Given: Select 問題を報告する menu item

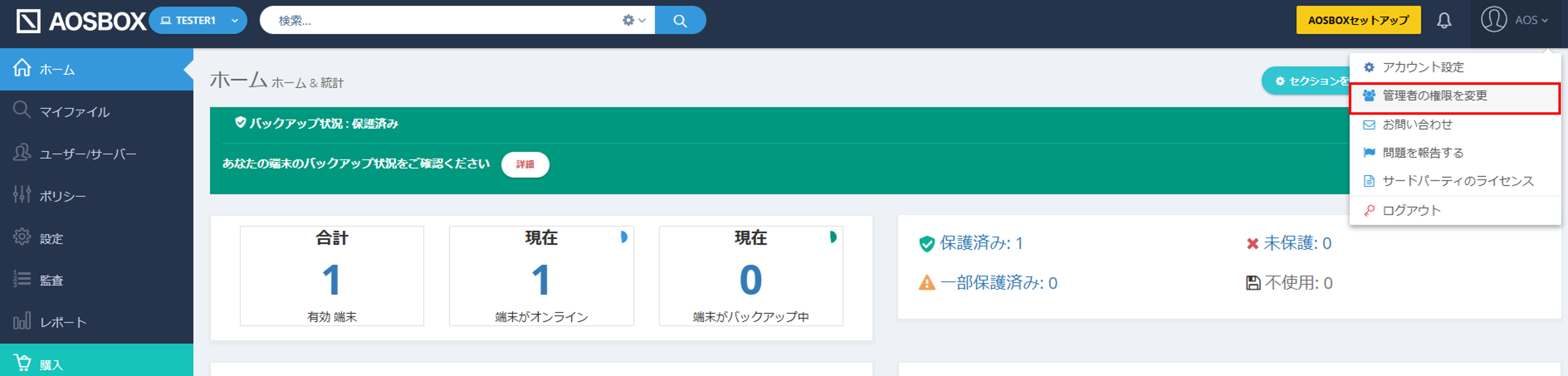Looking at the screenshot, I should tap(1455, 153).
